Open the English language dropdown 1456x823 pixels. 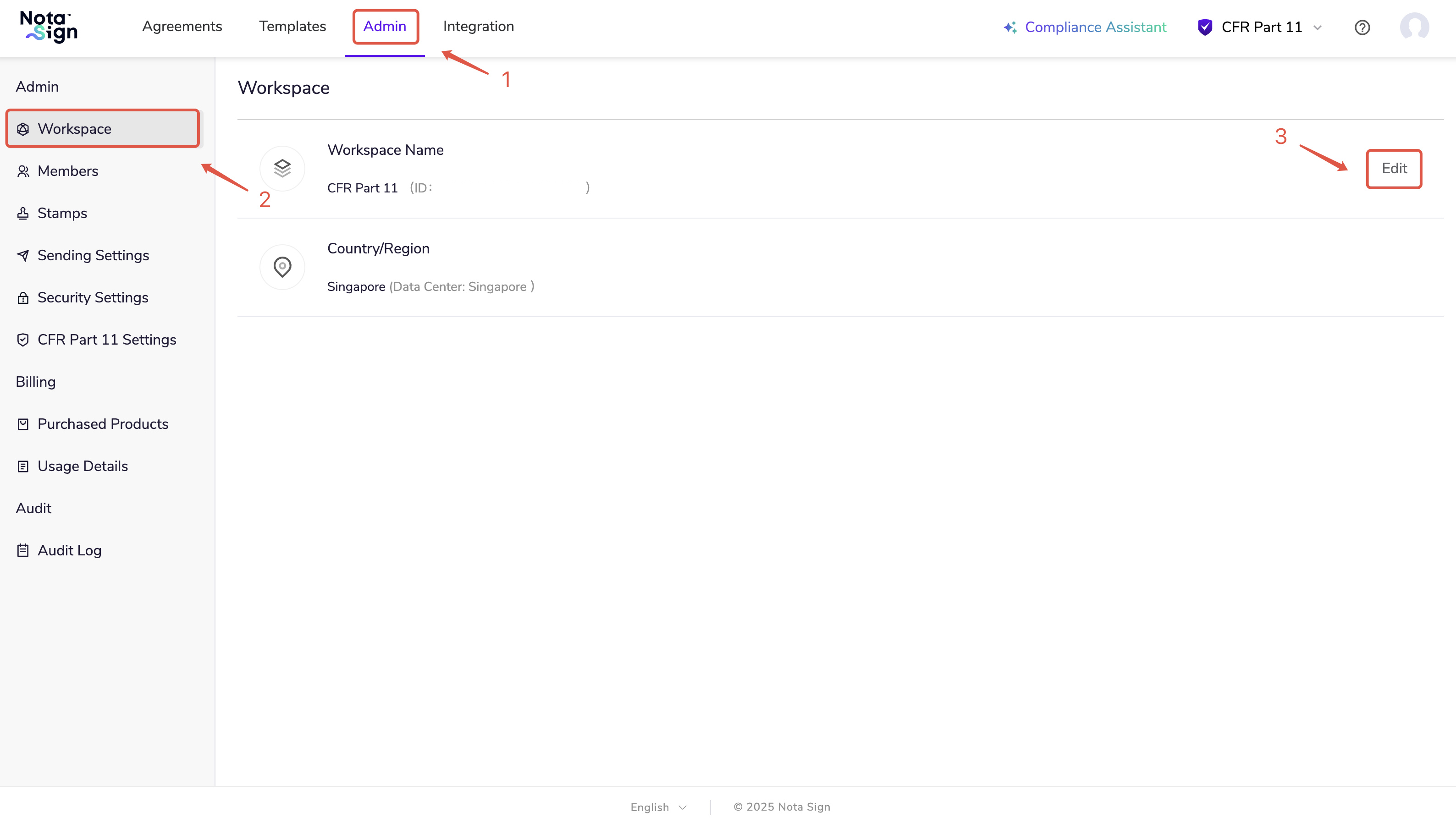click(x=658, y=807)
